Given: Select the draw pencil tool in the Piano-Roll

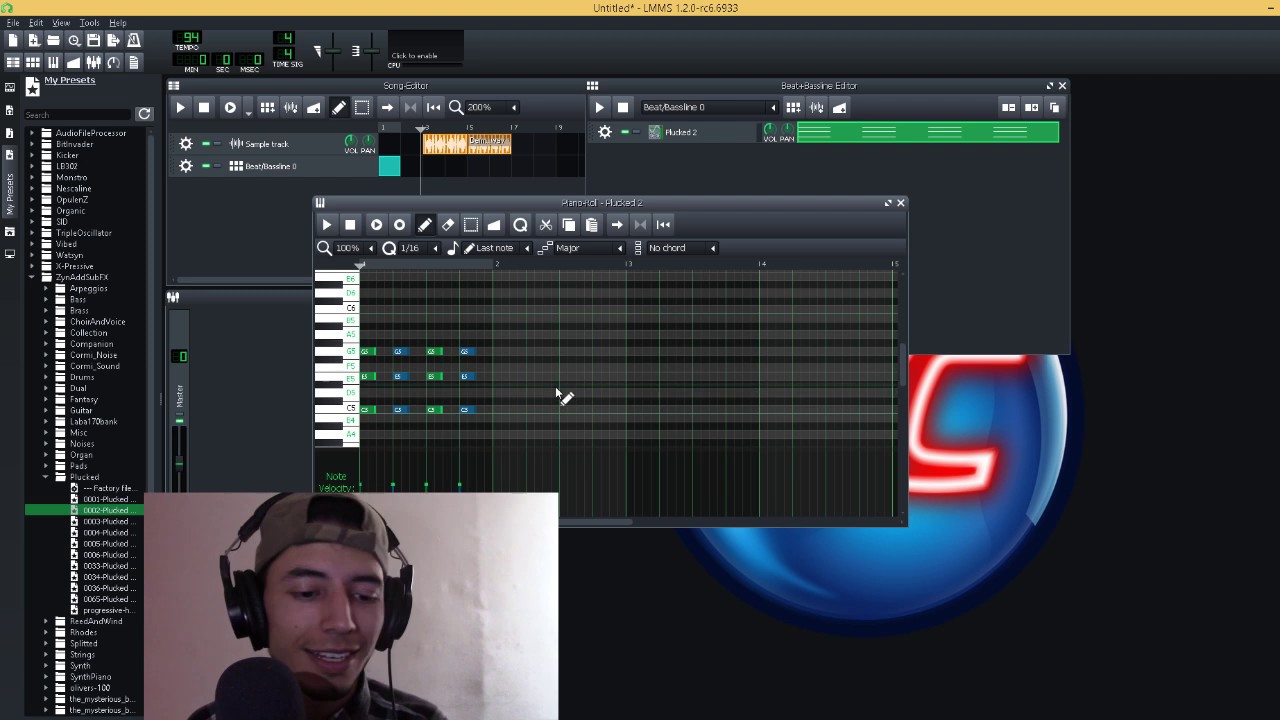Looking at the screenshot, I should pyautogui.click(x=425, y=225).
